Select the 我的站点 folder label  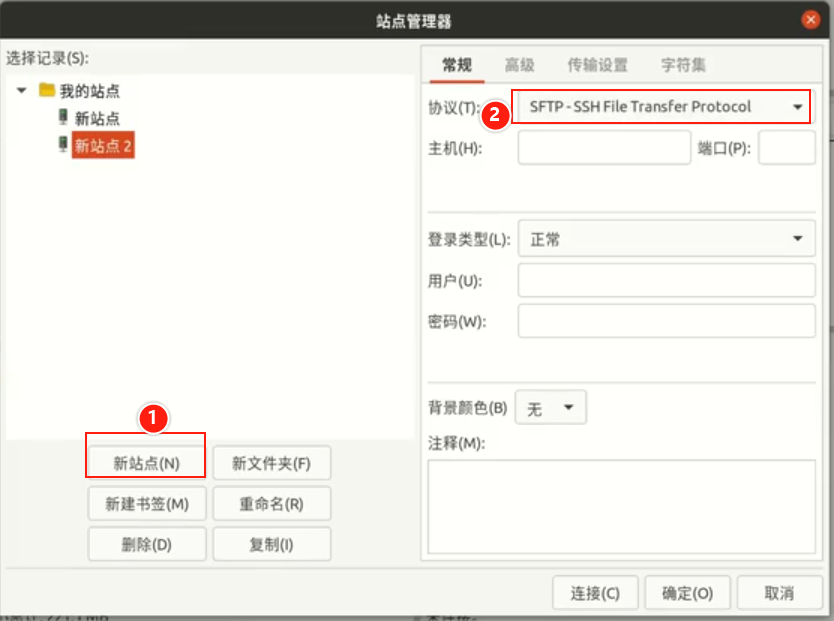click(89, 90)
